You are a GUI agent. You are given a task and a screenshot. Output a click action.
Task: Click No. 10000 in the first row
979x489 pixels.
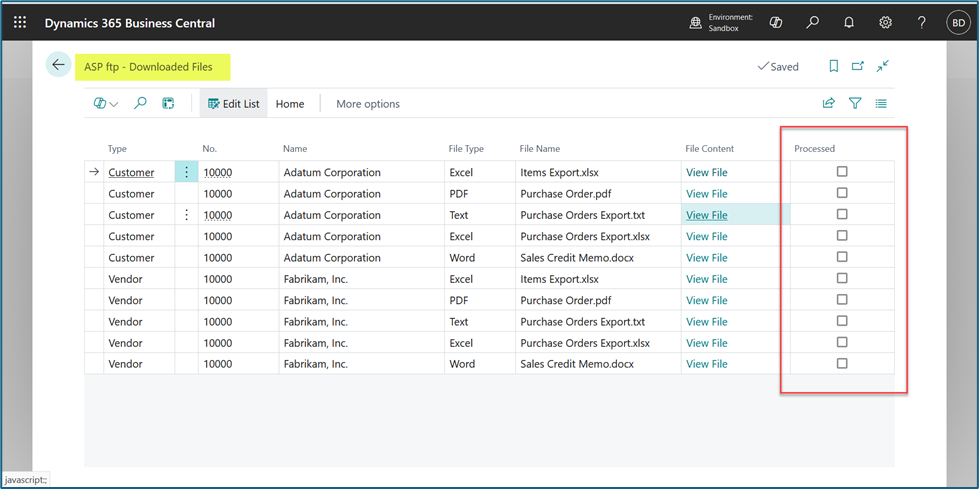pos(218,172)
